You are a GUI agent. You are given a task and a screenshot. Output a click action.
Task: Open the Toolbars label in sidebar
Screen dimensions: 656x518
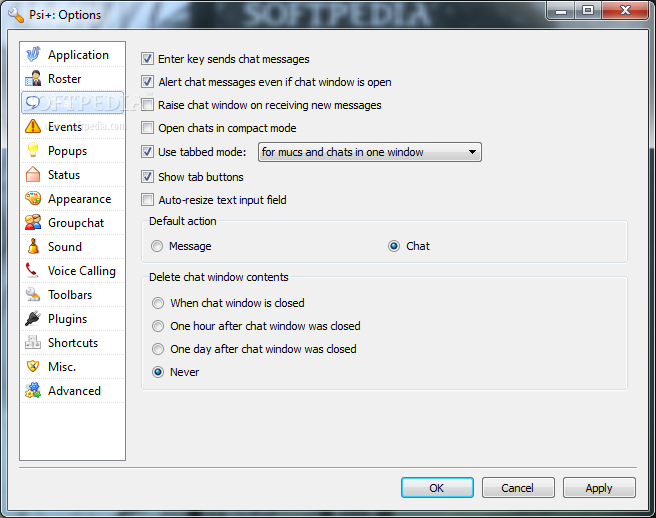pyautogui.click(x=70, y=295)
